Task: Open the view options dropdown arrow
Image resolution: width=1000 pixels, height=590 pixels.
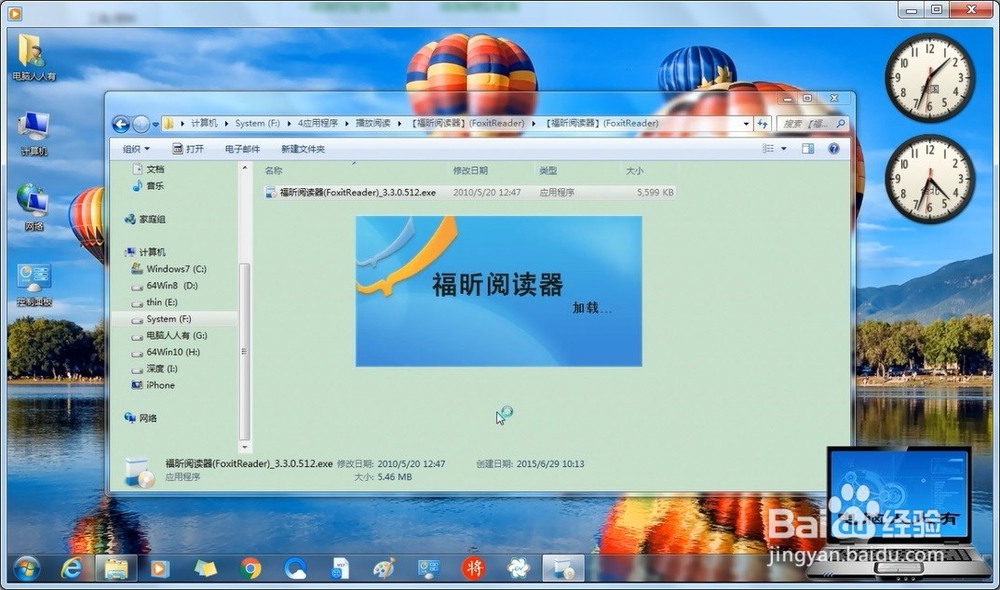Action: 784,149
